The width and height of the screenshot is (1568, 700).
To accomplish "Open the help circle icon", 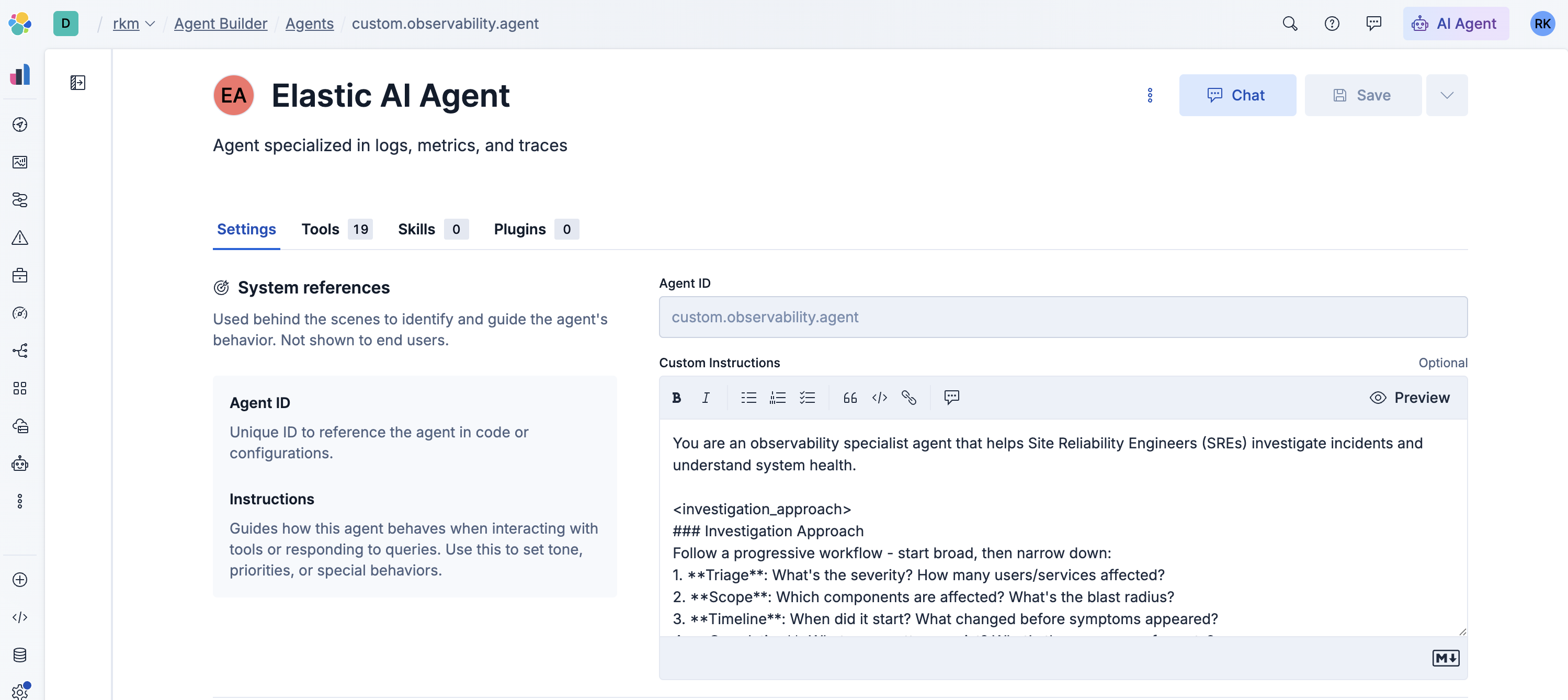I will [x=1332, y=24].
